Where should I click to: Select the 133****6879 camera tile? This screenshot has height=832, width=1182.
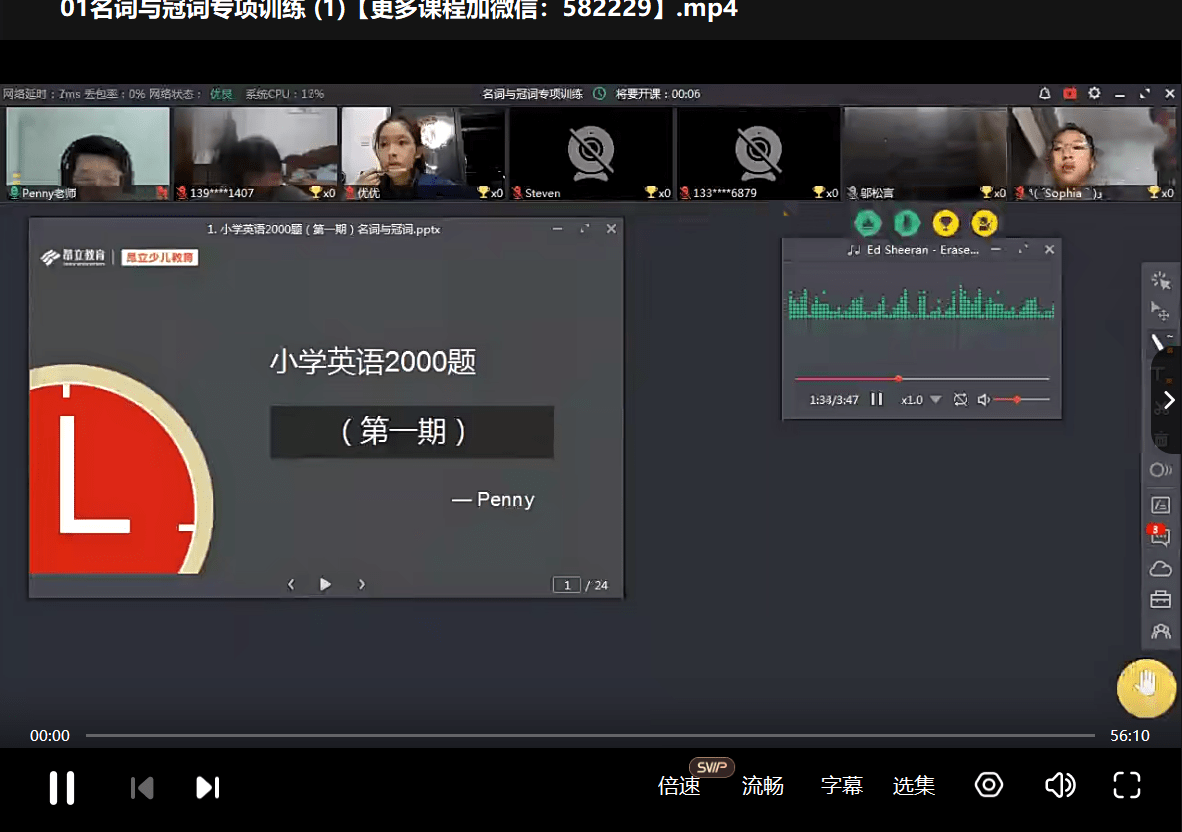tap(758, 154)
